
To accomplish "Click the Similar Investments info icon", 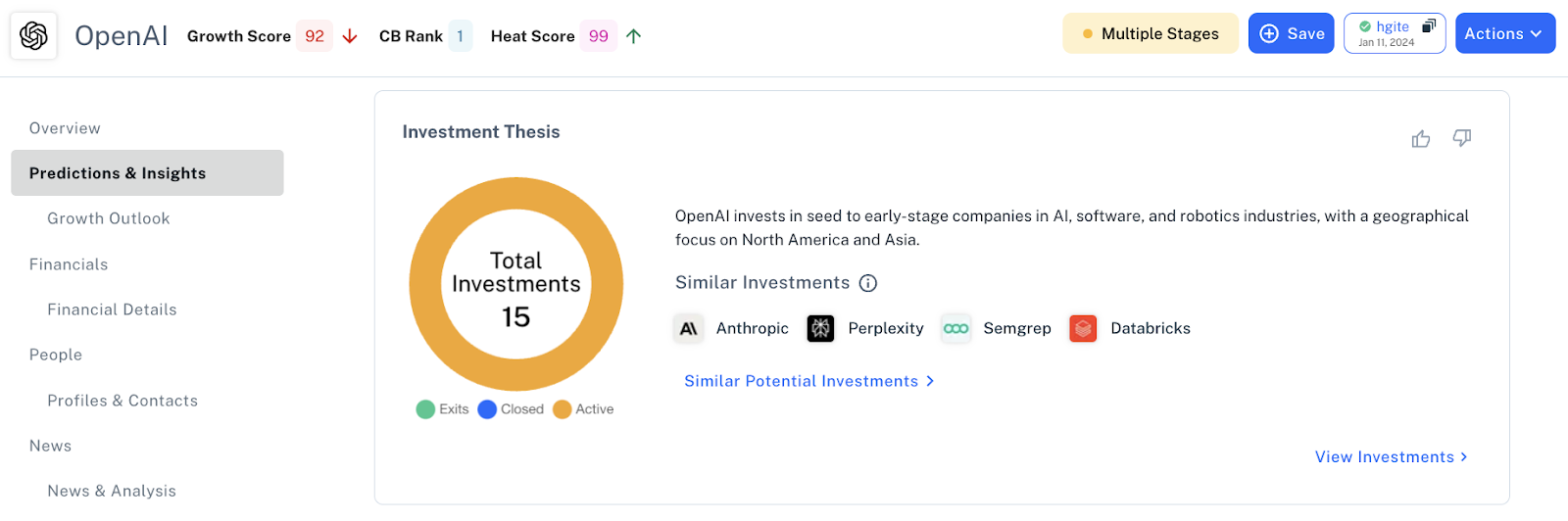I will (868, 283).
